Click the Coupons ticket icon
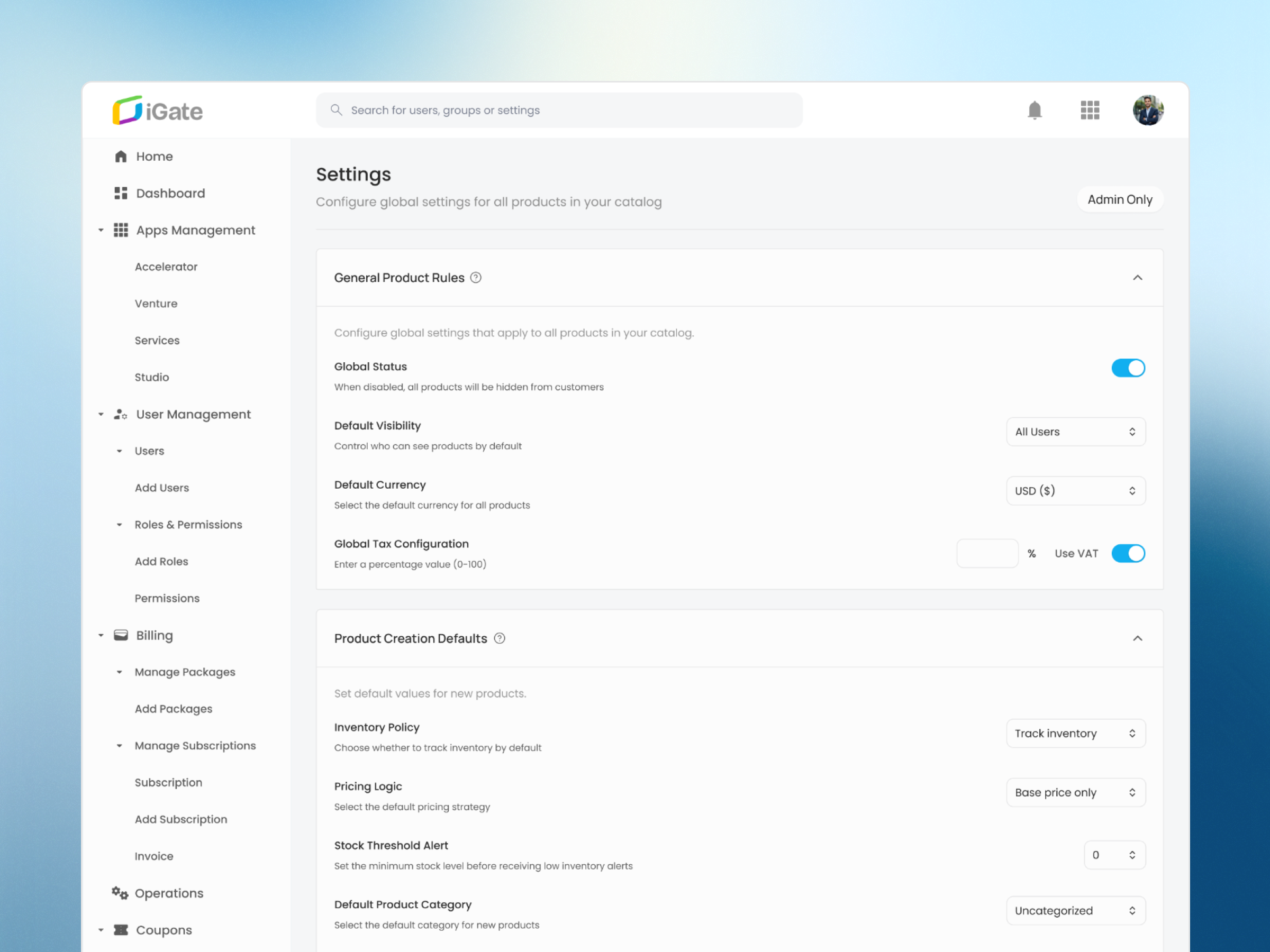Image resolution: width=1270 pixels, height=952 pixels. (x=120, y=930)
